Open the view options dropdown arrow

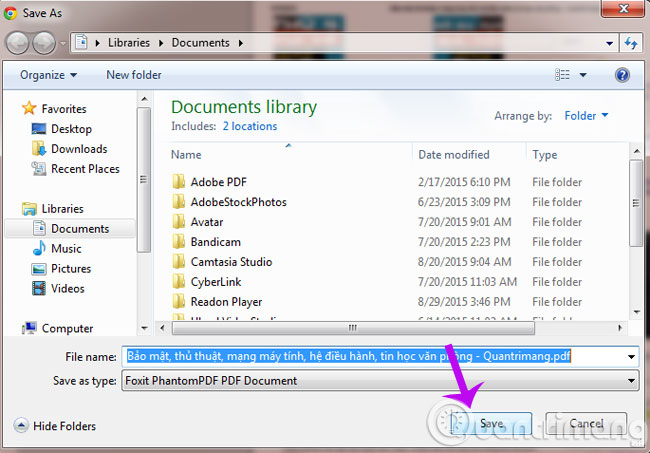[x=583, y=75]
